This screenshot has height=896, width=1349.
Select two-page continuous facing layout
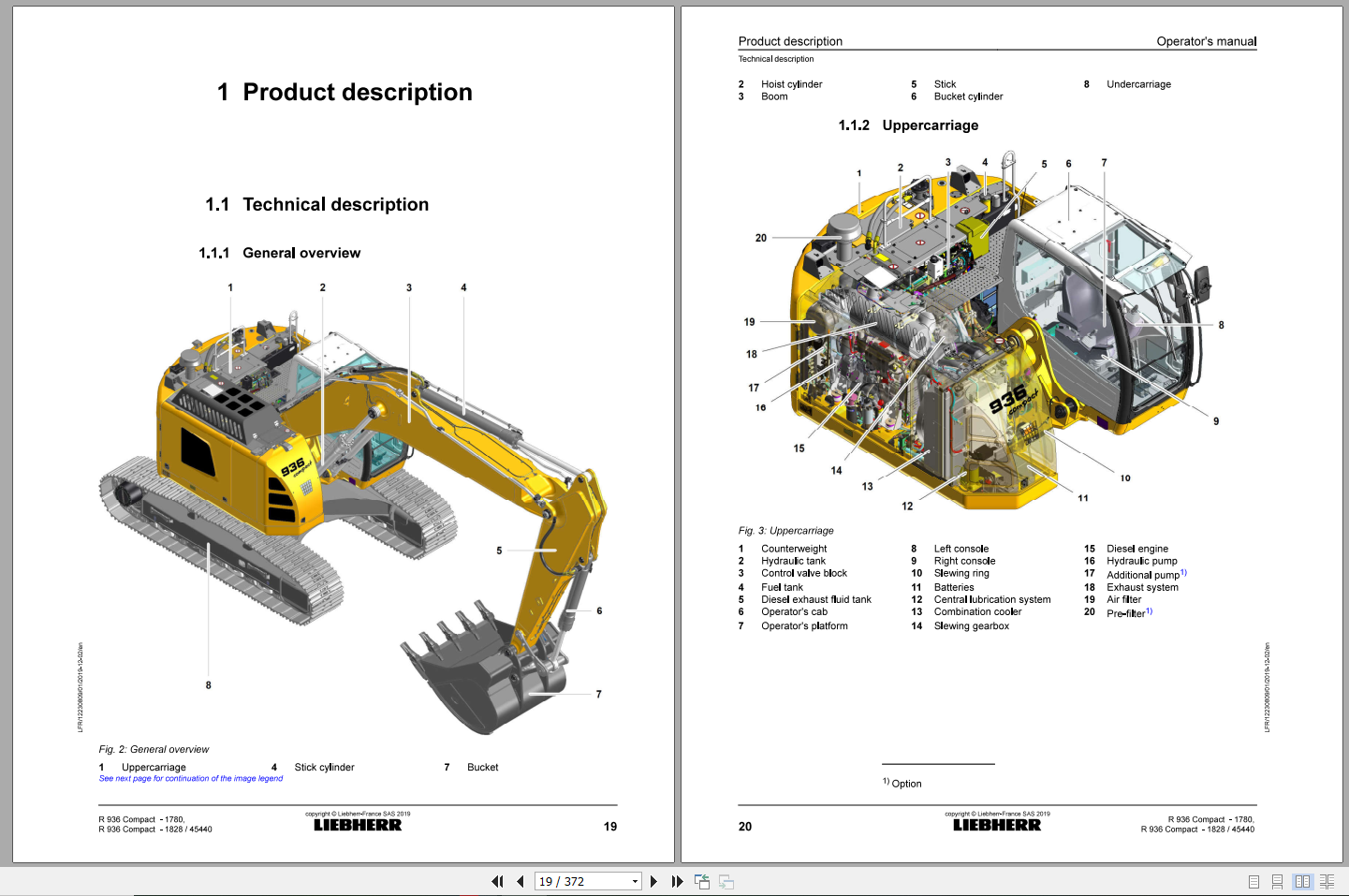1327,881
